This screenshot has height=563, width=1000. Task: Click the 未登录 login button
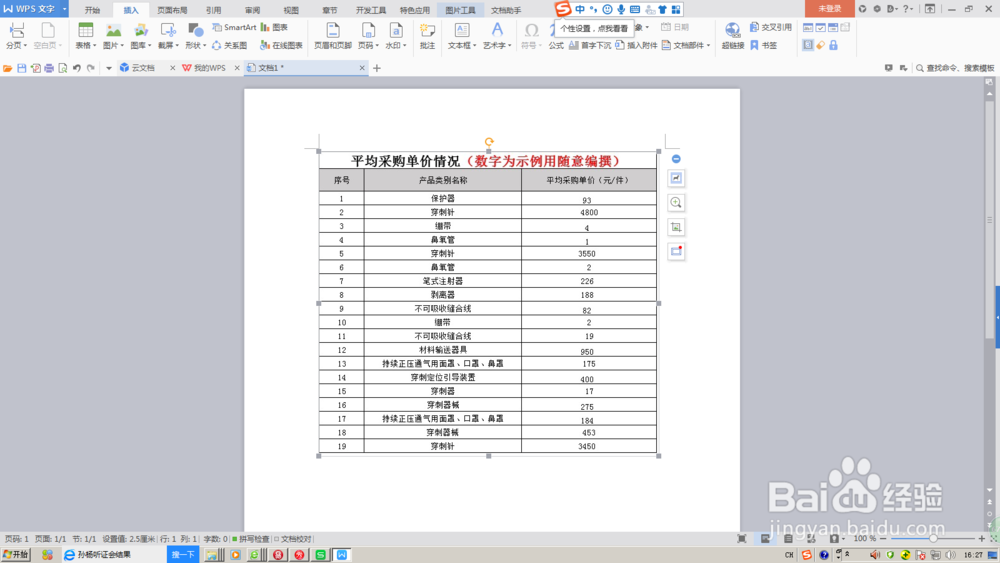[830, 9]
